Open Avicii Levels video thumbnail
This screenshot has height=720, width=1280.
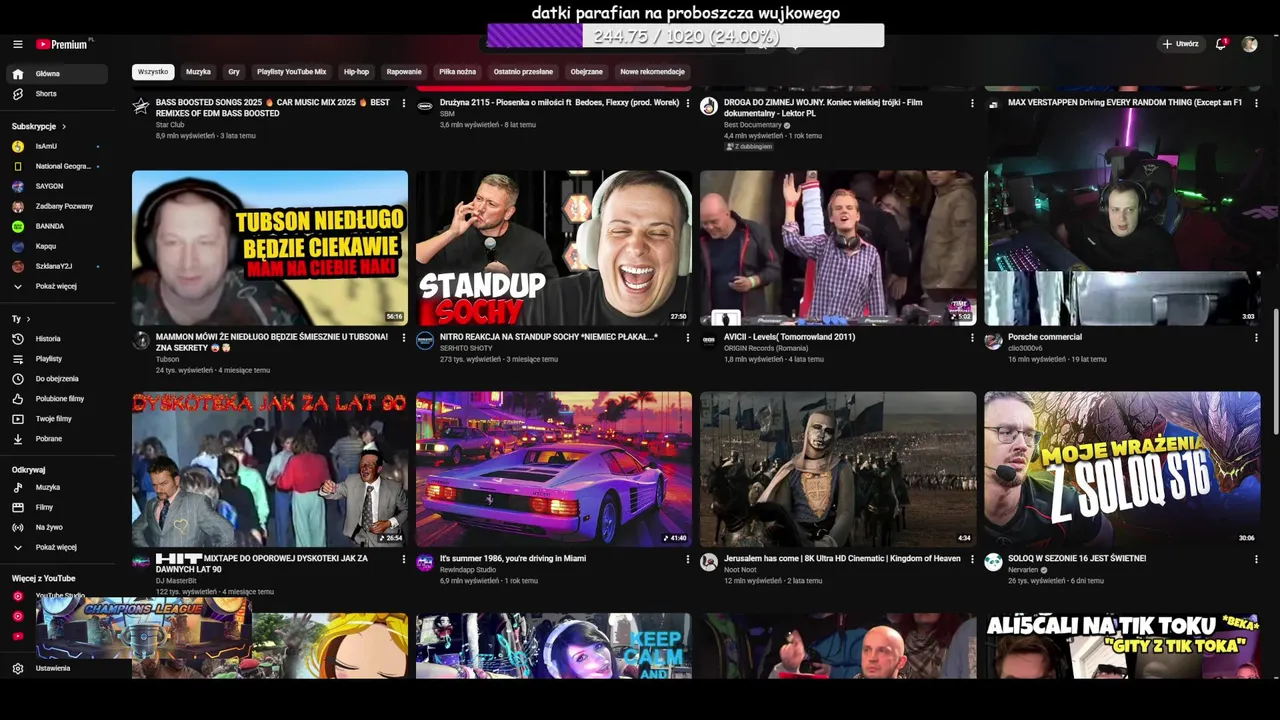(x=838, y=248)
